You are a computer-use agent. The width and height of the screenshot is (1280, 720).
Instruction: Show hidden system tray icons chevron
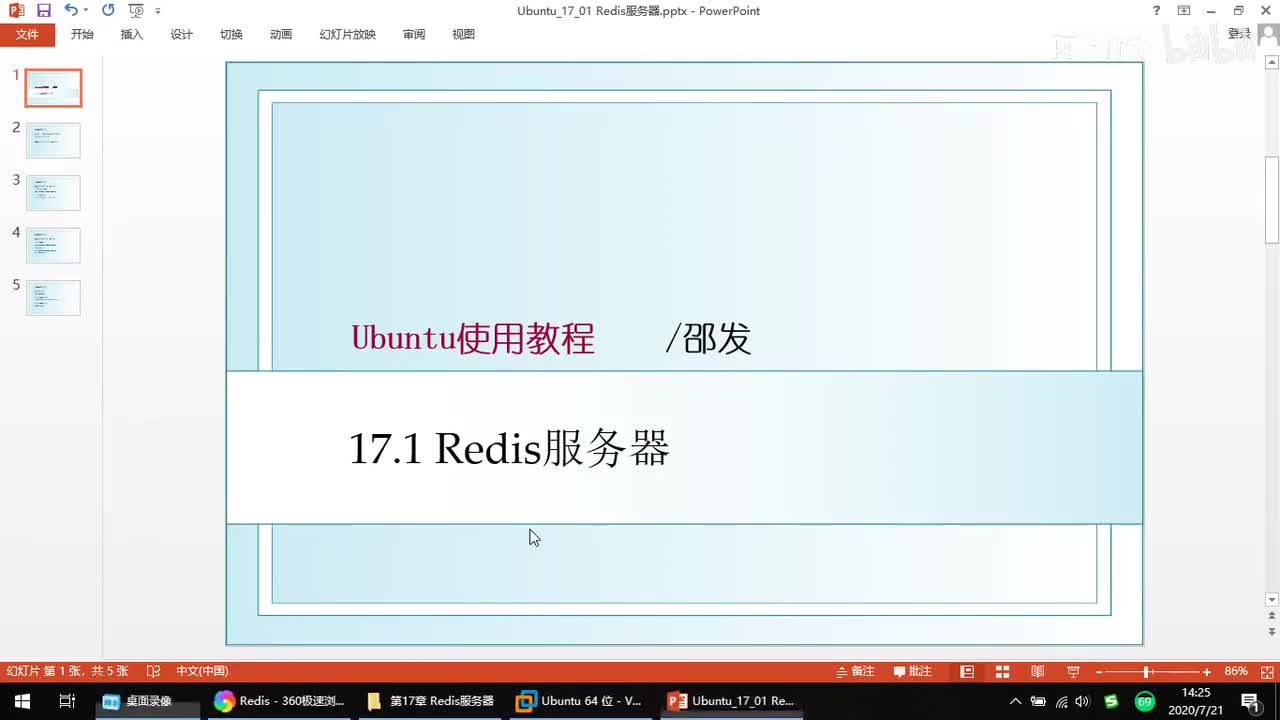1016,701
